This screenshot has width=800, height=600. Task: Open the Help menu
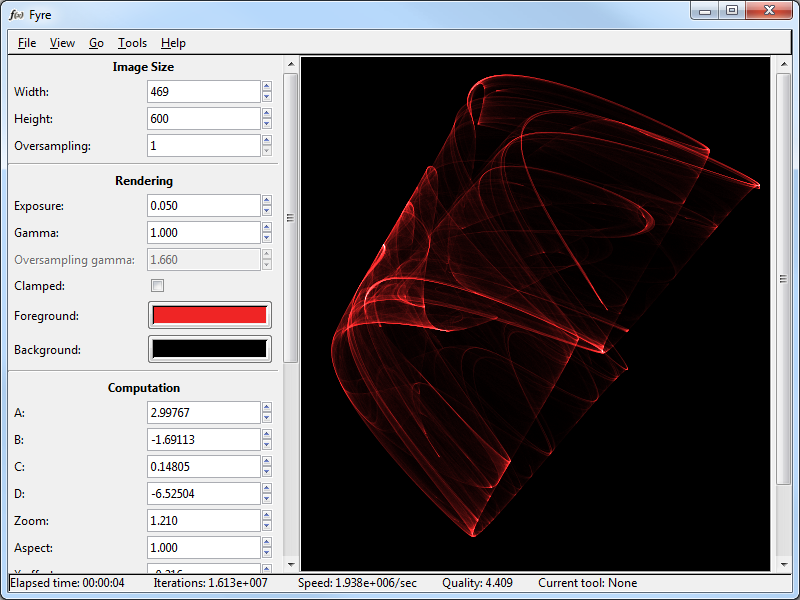click(x=173, y=43)
